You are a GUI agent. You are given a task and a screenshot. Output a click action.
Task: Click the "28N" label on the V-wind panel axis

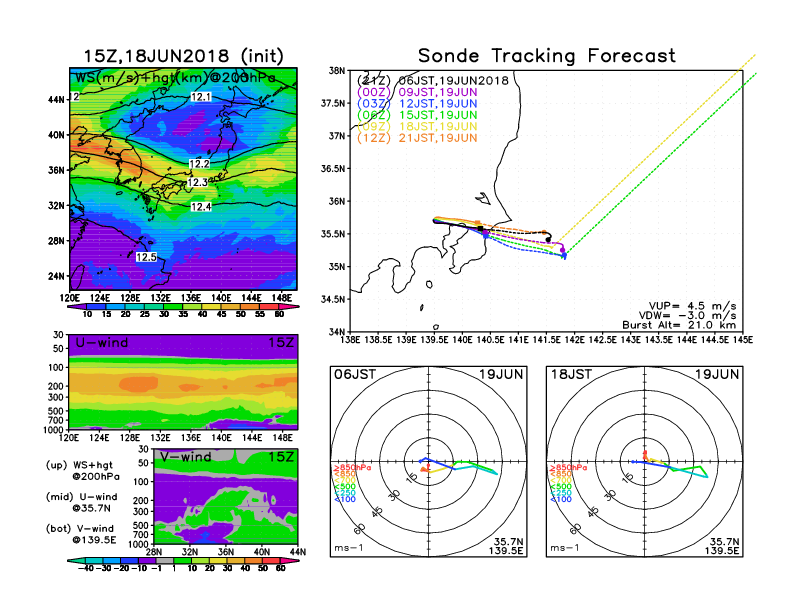click(x=154, y=552)
